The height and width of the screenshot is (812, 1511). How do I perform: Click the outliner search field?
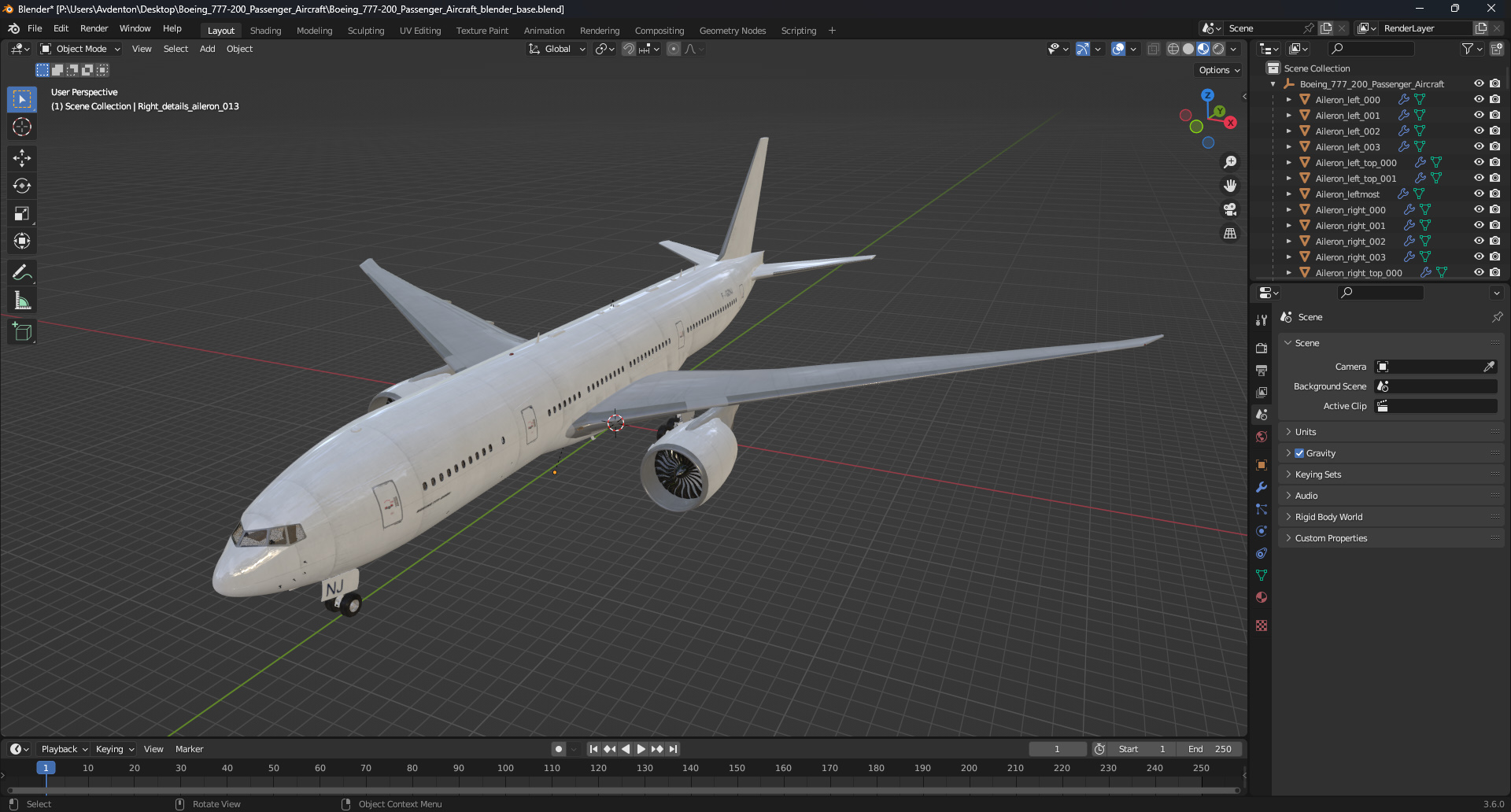pos(1370,49)
